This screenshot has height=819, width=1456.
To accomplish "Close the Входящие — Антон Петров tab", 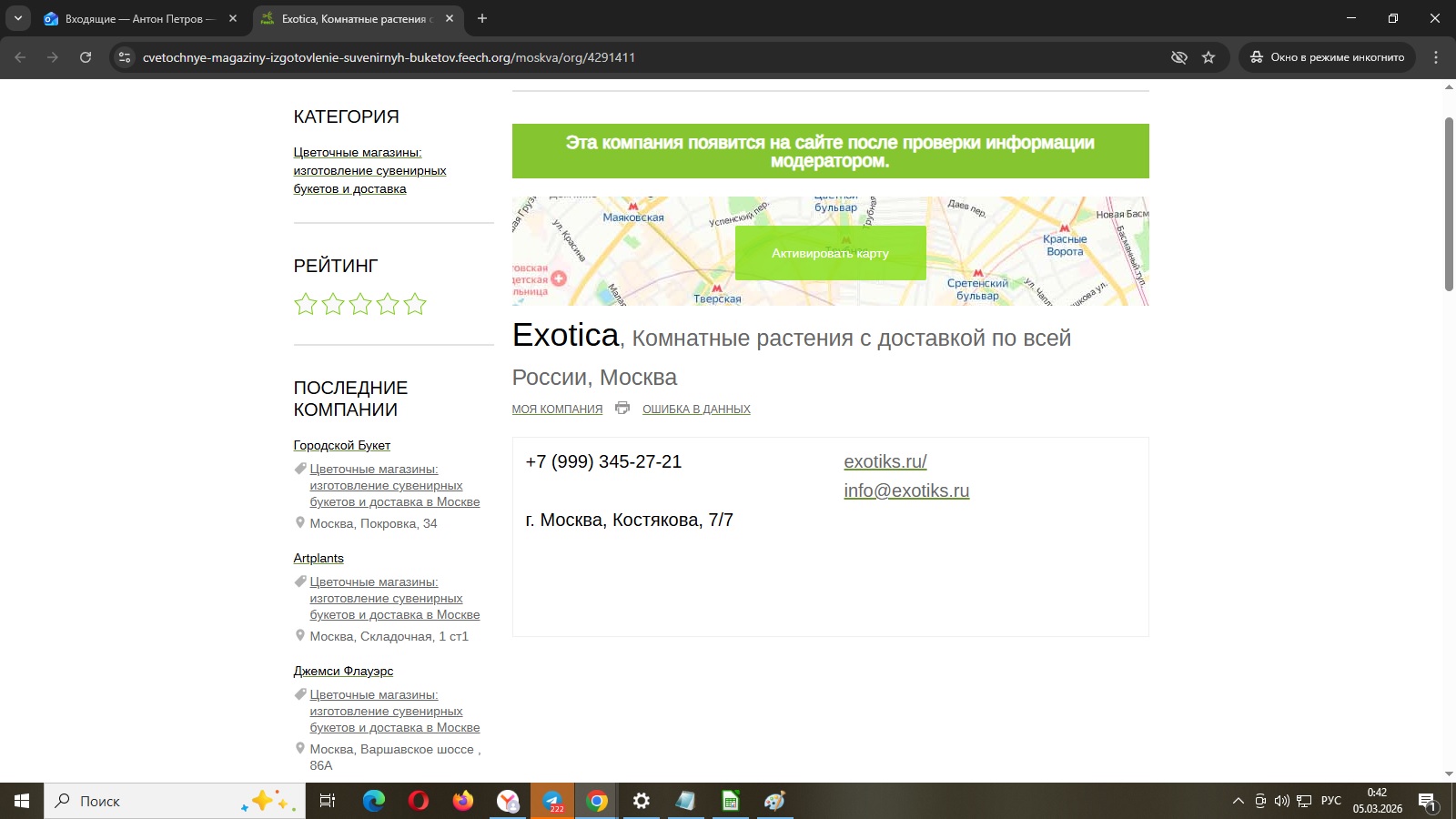I will pyautogui.click(x=233, y=18).
